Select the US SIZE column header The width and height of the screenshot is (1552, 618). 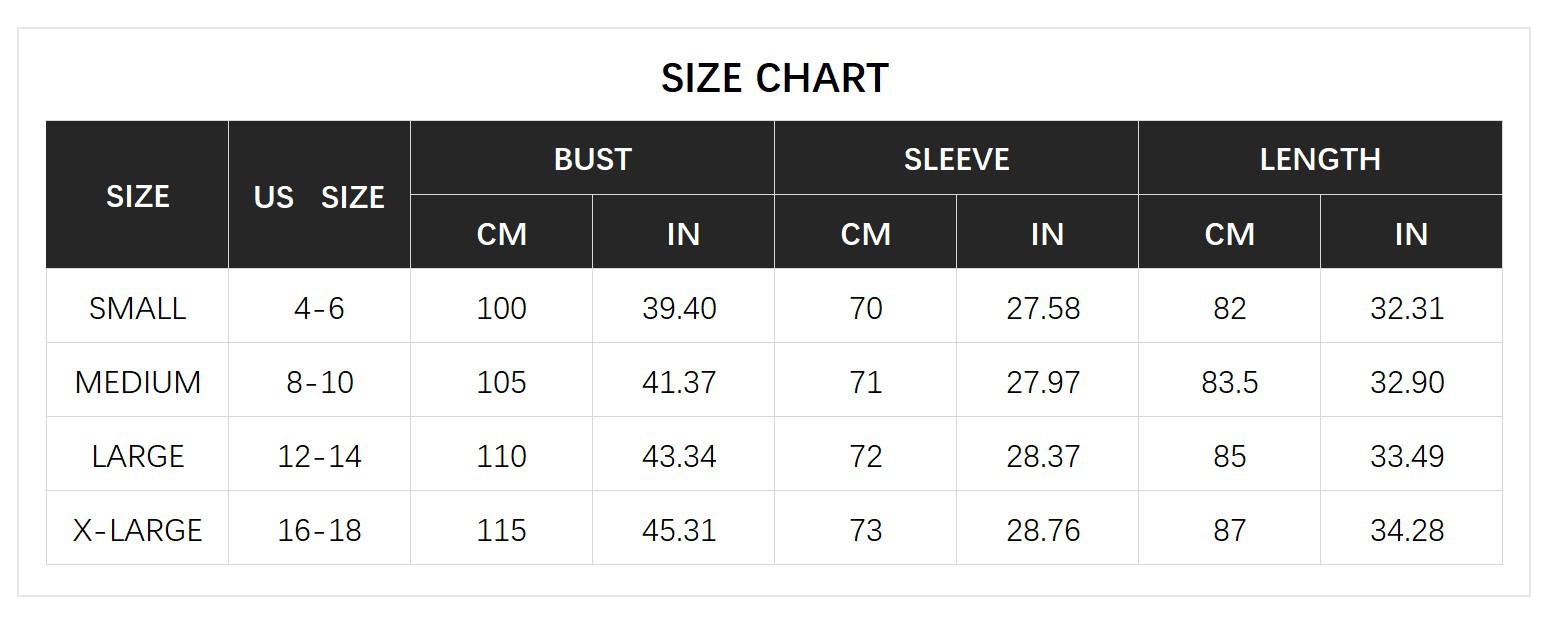click(x=319, y=197)
